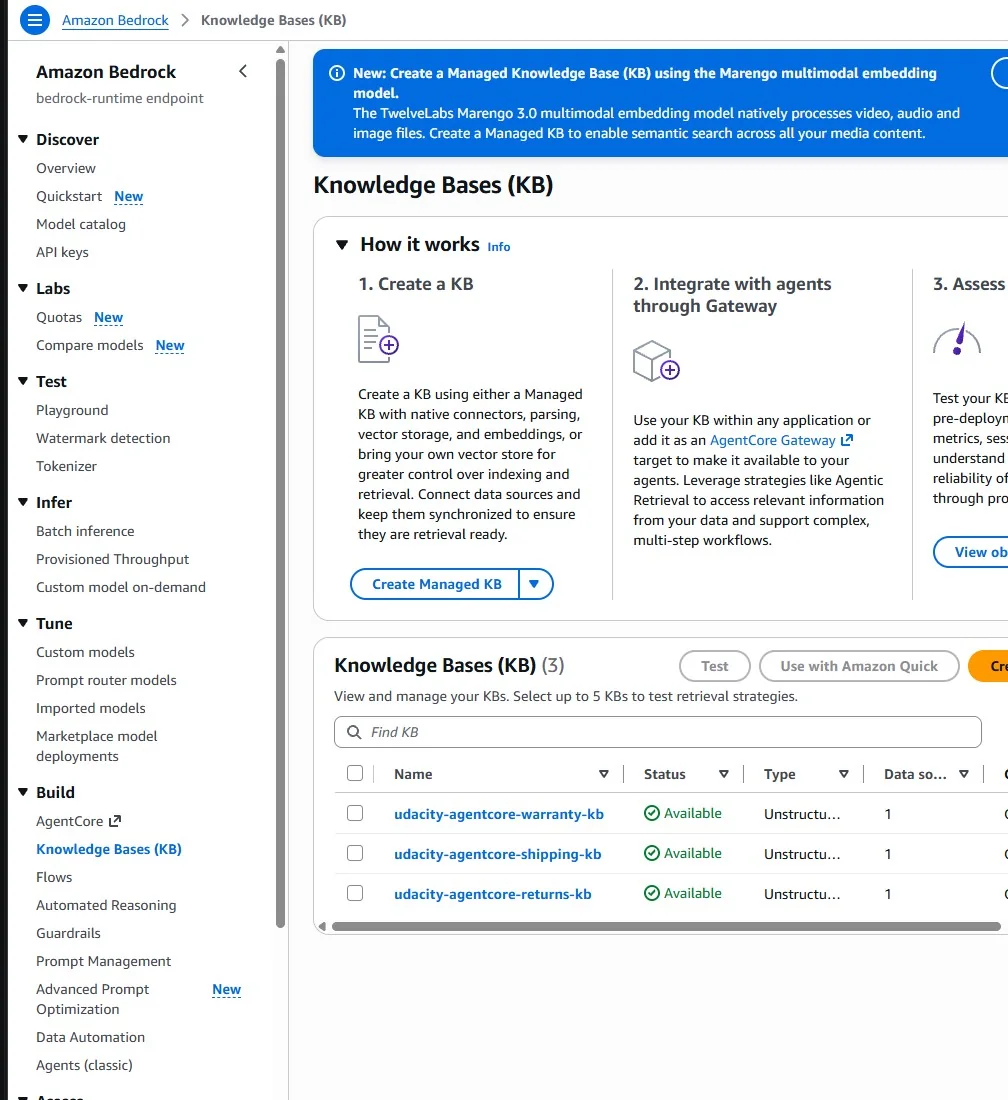The width and height of the screenshot is (1008, 1100).
Task: Click the external link icon next to AgentCore
Action: tap(115, 821)
